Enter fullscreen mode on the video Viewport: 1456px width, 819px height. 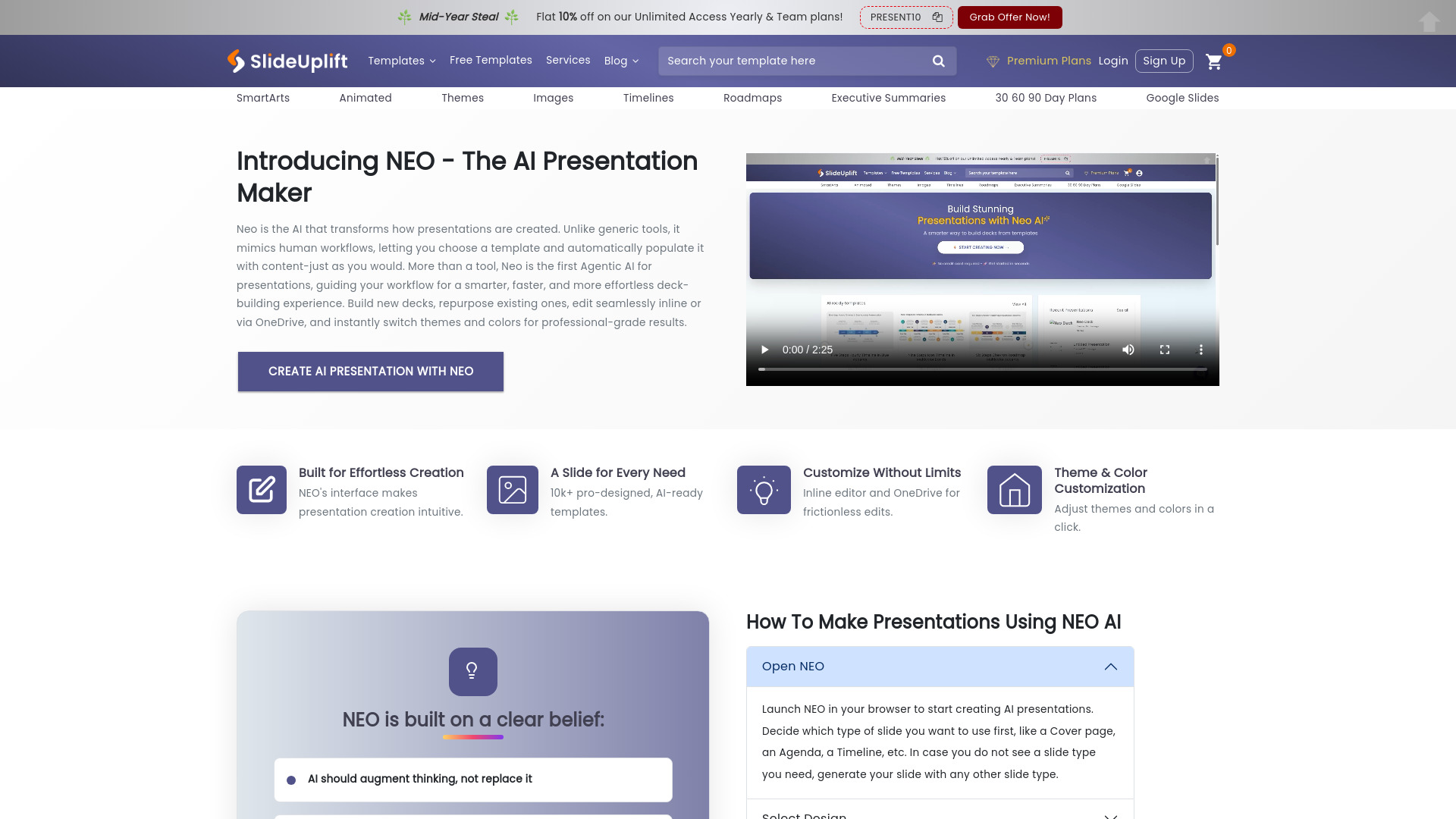(x=1165, y=350)
